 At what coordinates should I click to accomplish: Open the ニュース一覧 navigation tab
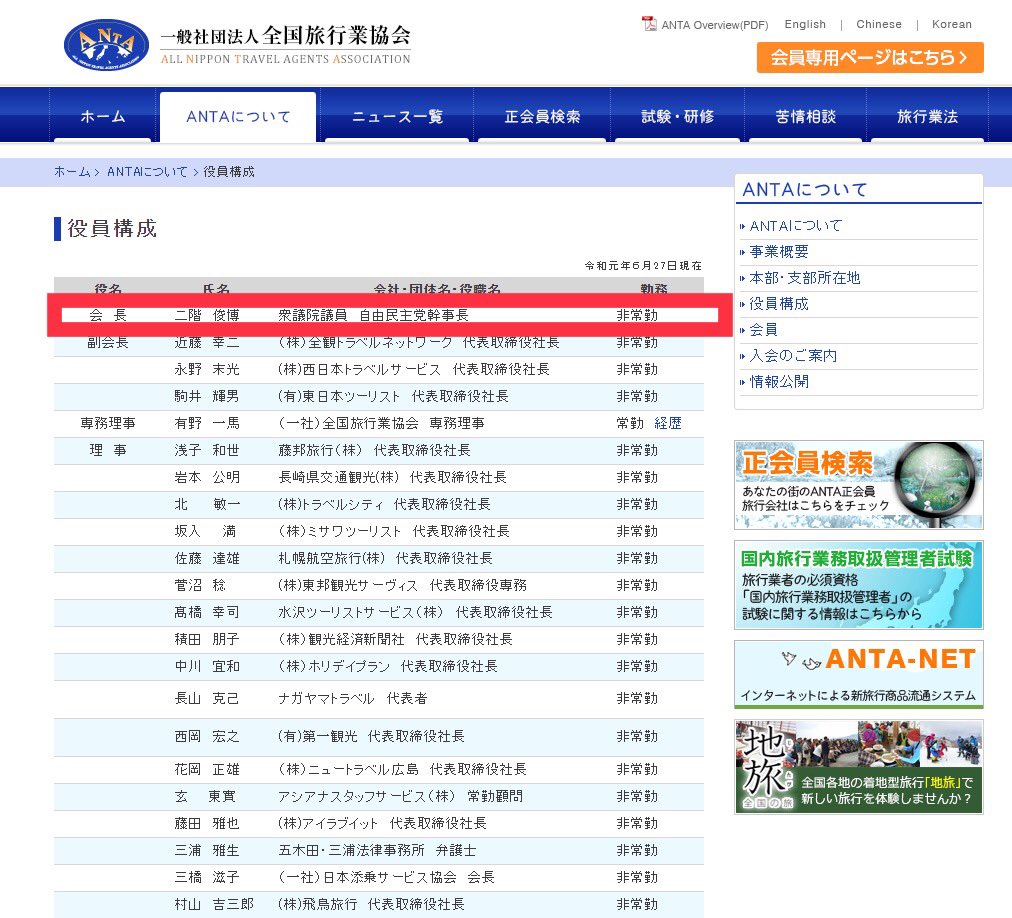click(x=397, y=116)
